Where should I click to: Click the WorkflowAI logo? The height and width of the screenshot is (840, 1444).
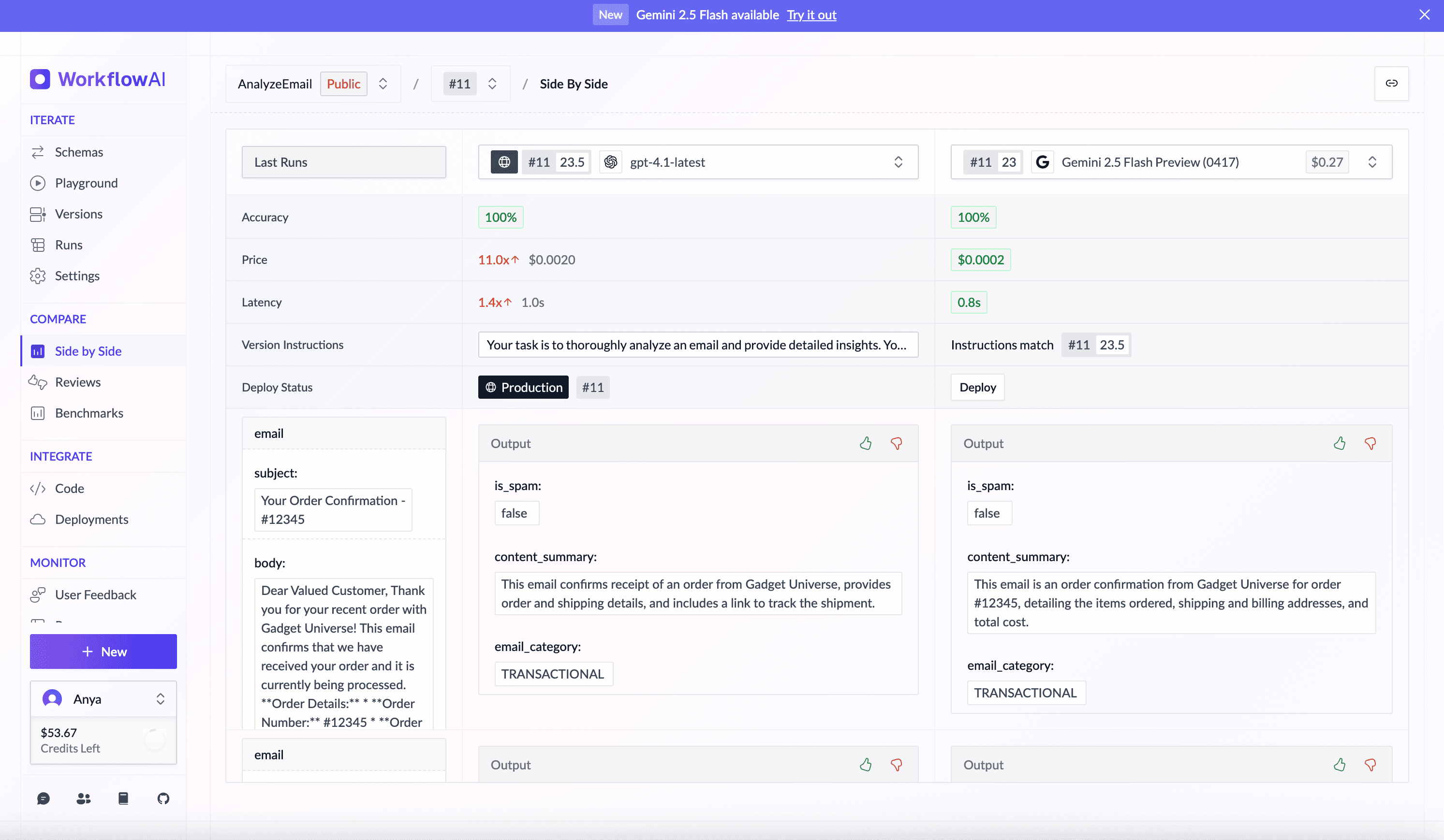[97, 79]
